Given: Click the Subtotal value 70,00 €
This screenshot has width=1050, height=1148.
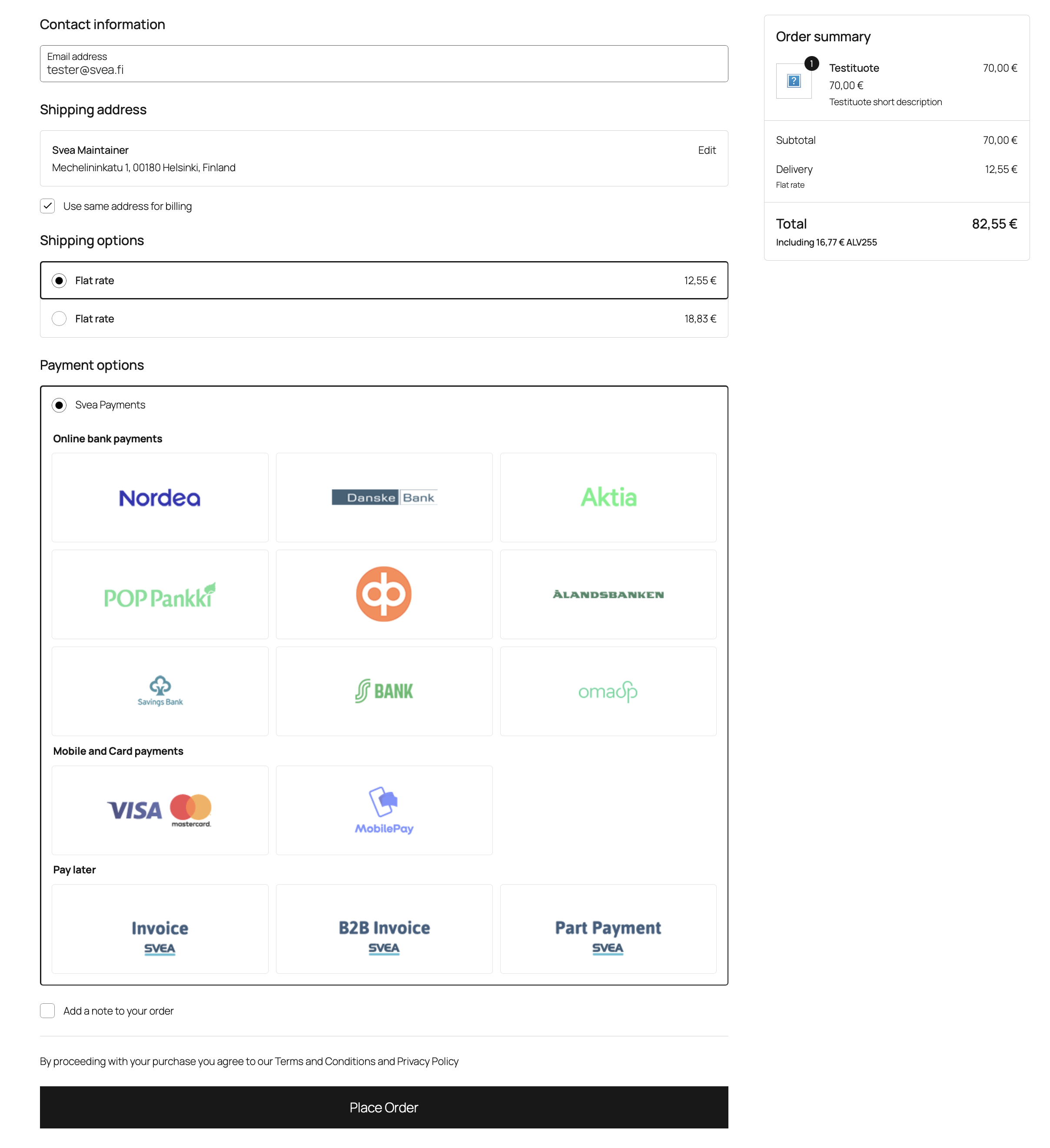Looking at the screenshot, I should pos(1000,141).
